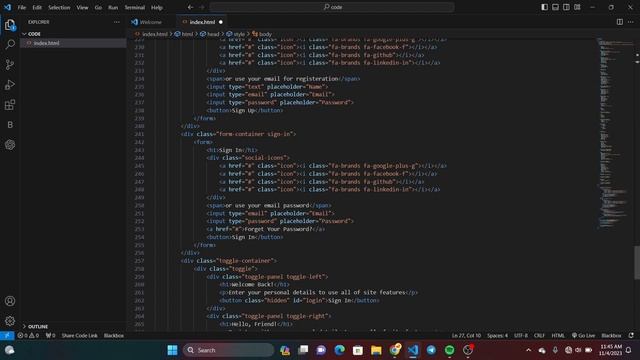Show hidden system tray icons
Image resolution: width=640 pixels, height=360 pixels.
click(x=529, y=350)
